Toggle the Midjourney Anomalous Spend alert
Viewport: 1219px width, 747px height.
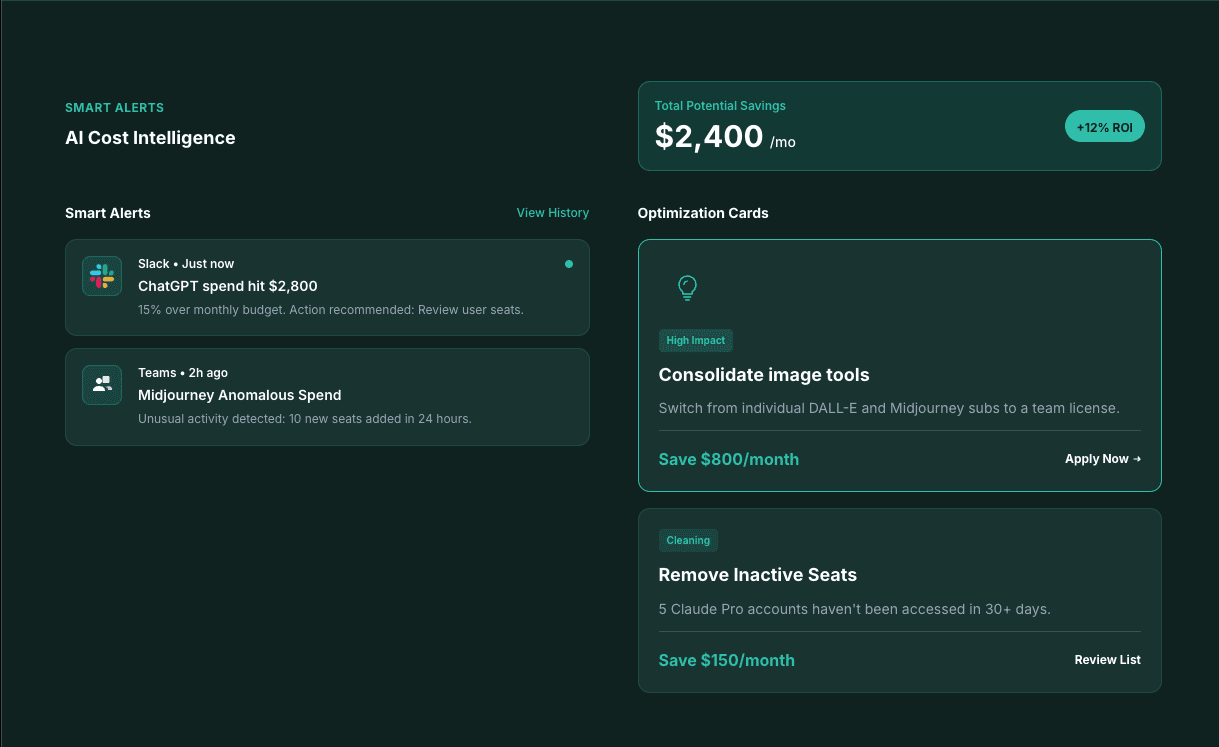click(x=327, y=396)
